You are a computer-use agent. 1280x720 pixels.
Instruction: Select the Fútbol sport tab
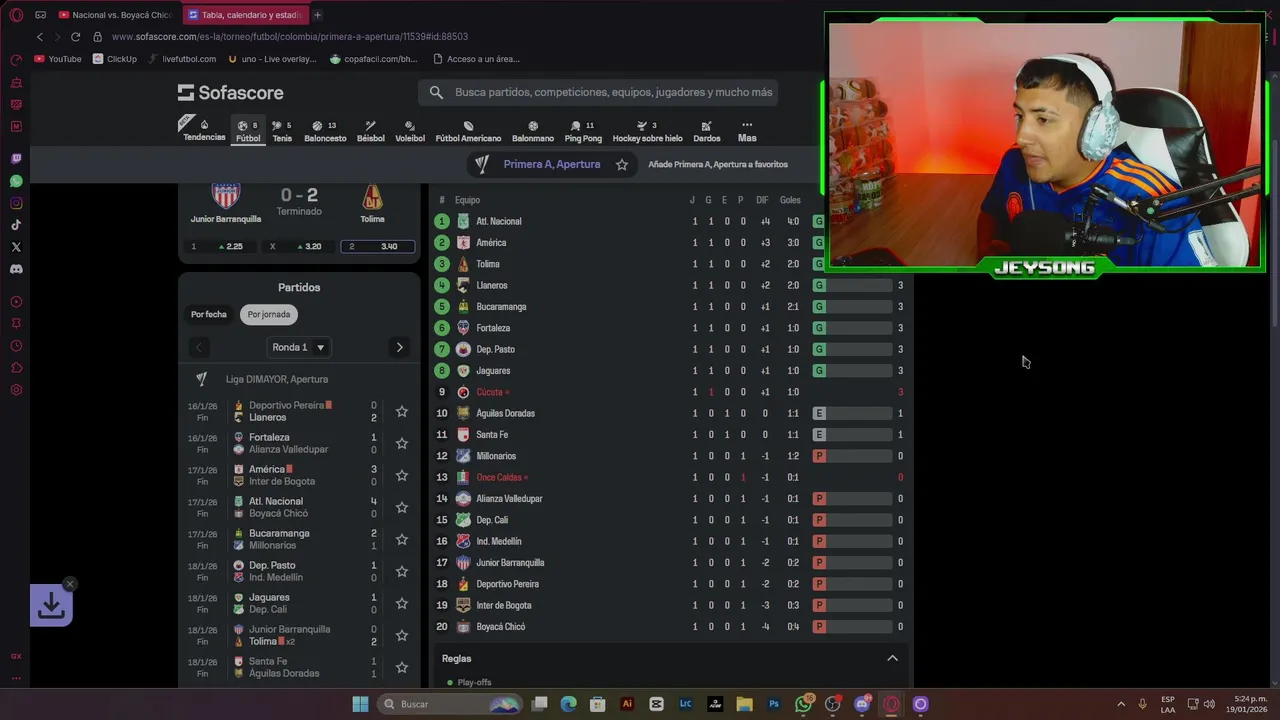point(248,132)
